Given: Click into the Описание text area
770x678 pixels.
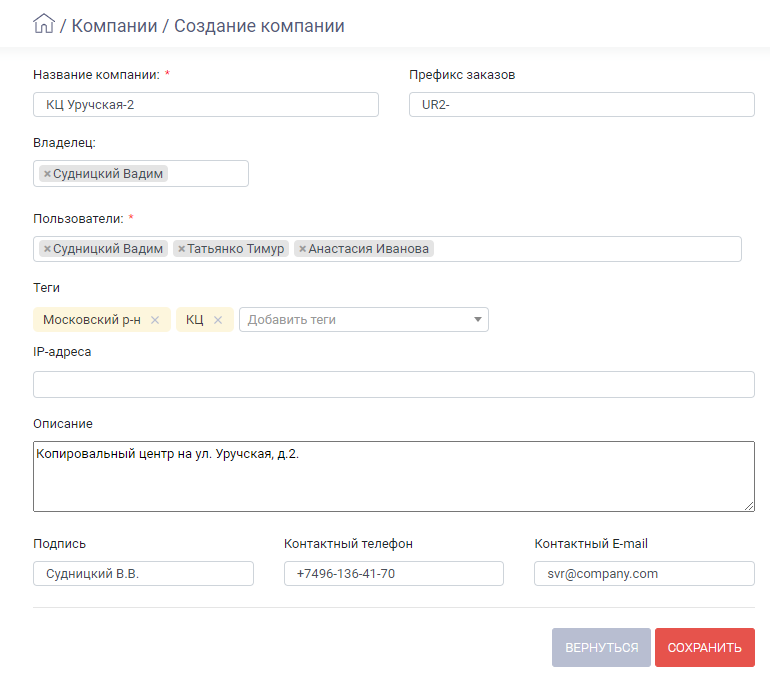Looking at the screenshot, I should (x=394, y=476).
